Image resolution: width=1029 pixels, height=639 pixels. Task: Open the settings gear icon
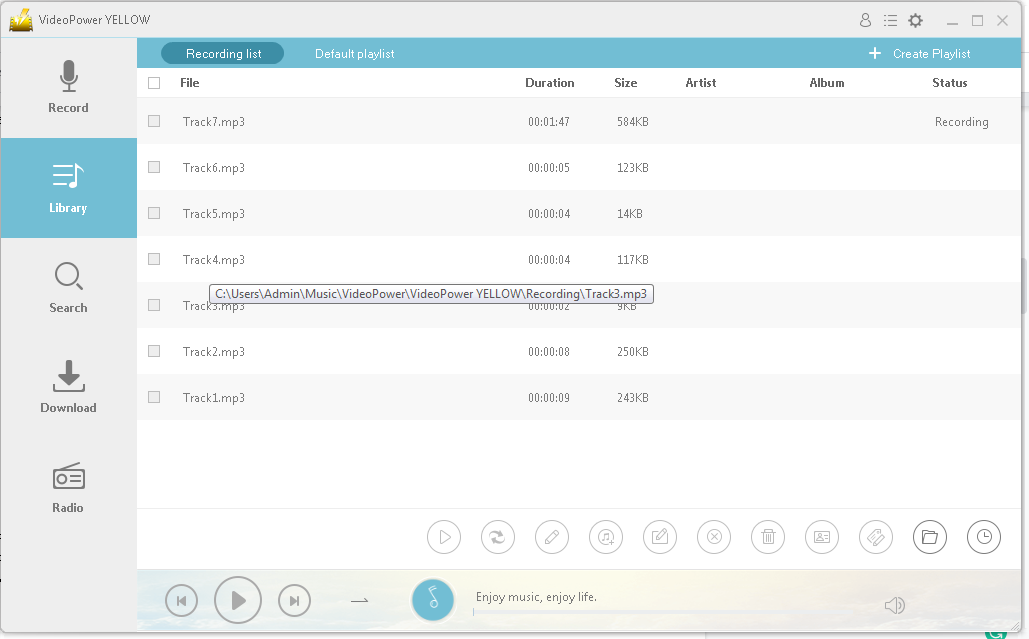coord(915,19)
